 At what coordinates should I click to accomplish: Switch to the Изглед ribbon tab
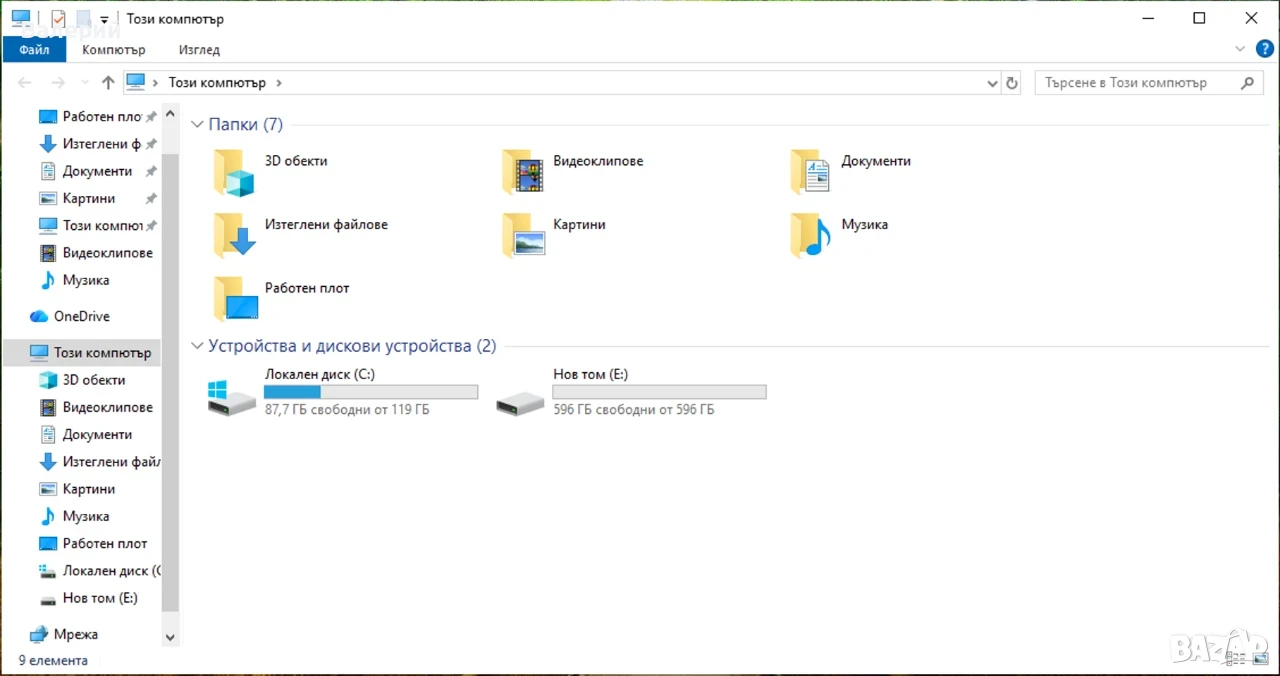[x=199, y=49]
